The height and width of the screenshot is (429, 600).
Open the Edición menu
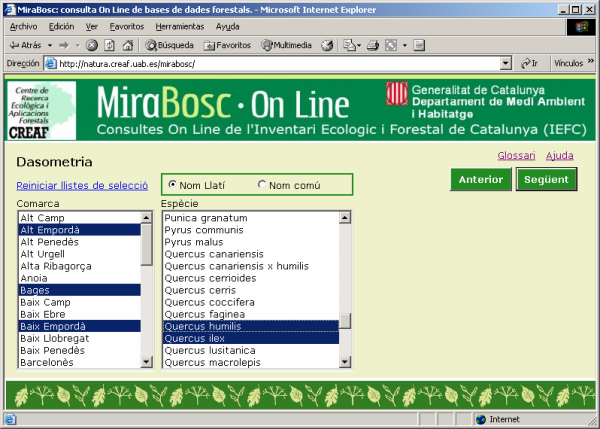(x=62, y=27)
